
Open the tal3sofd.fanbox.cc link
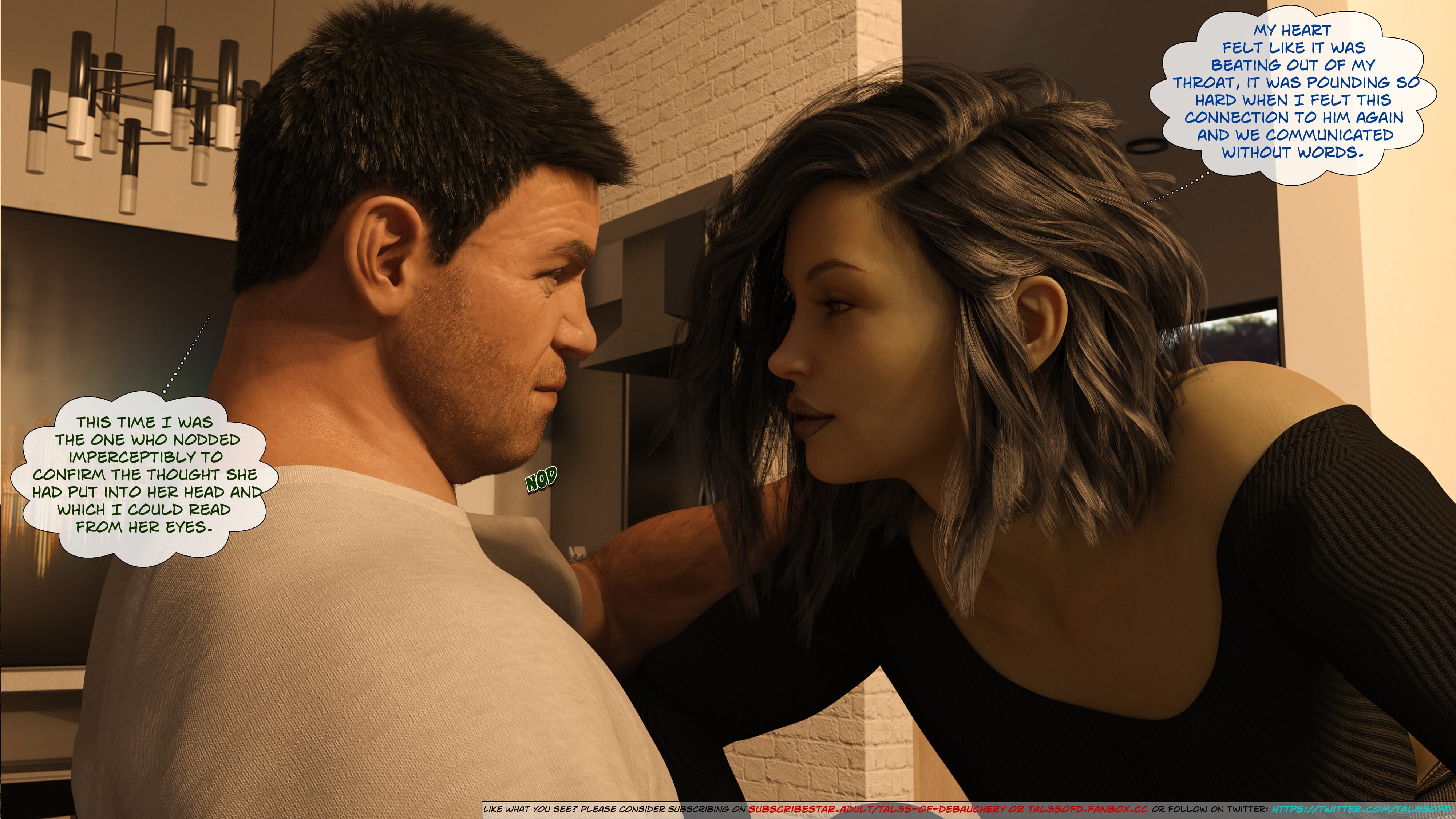[1088, 810]
